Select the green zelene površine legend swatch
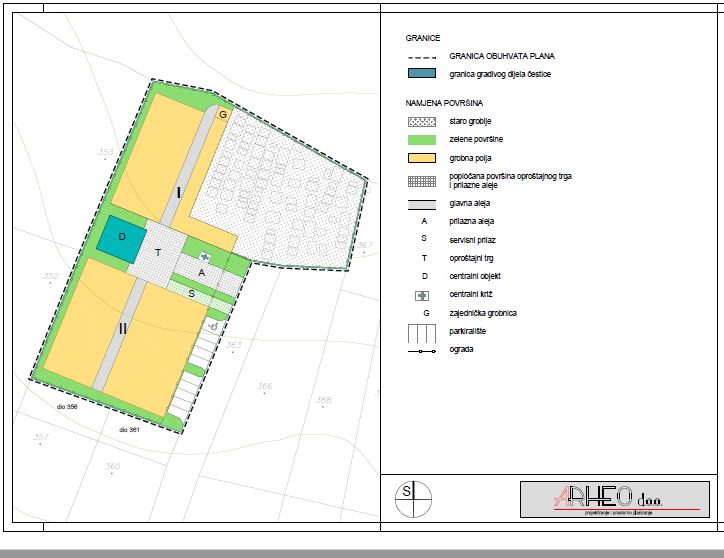Viewport: 724px width, 558px height. point(422,139)
